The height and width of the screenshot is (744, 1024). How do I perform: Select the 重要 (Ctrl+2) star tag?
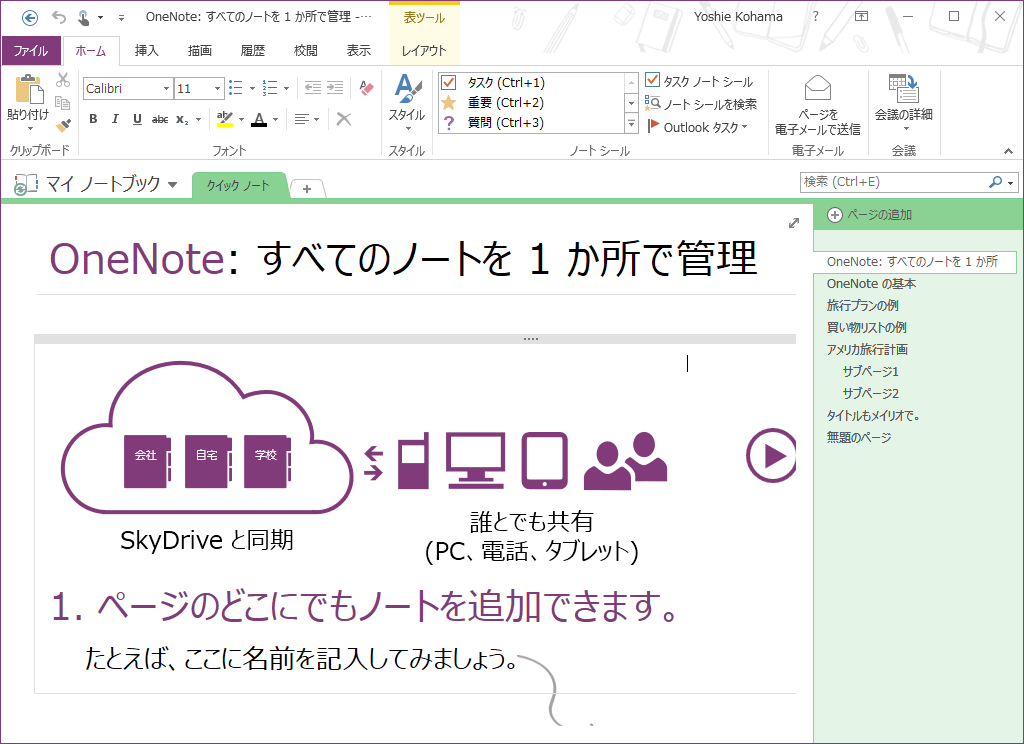tap(449, 103)
